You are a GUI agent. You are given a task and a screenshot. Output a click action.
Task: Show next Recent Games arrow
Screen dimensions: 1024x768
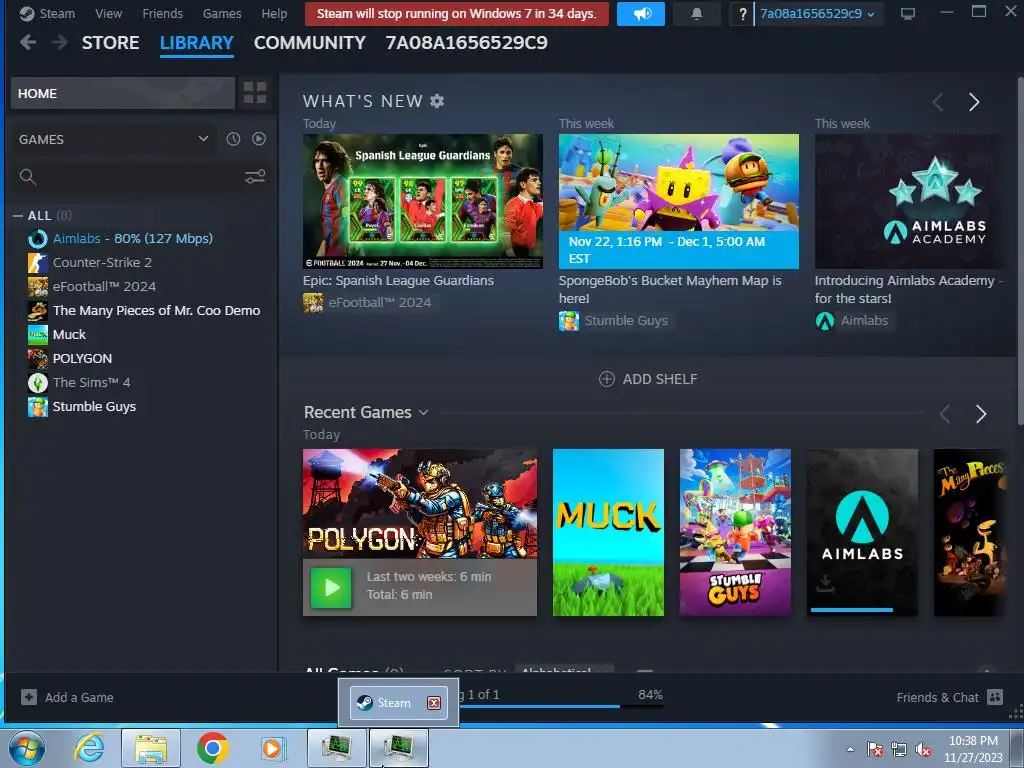pyautogui.click(x=980, y=413)
